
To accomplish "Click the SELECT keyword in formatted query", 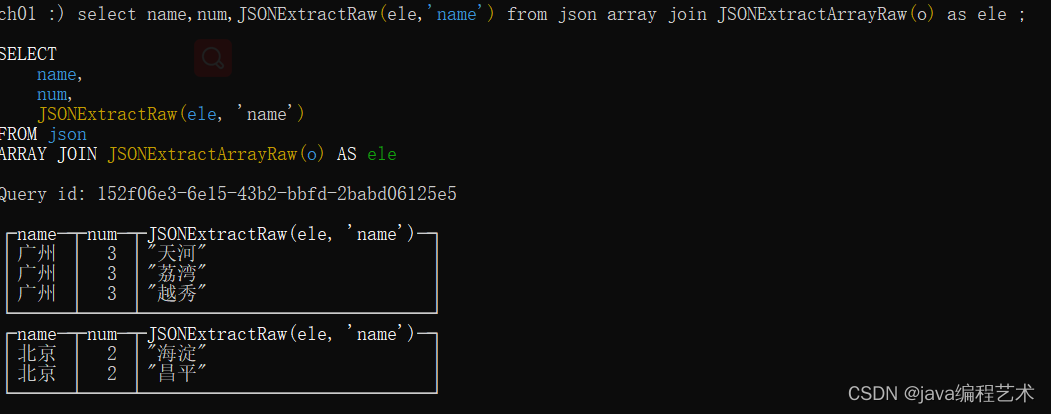I will (x=28, y=54).
